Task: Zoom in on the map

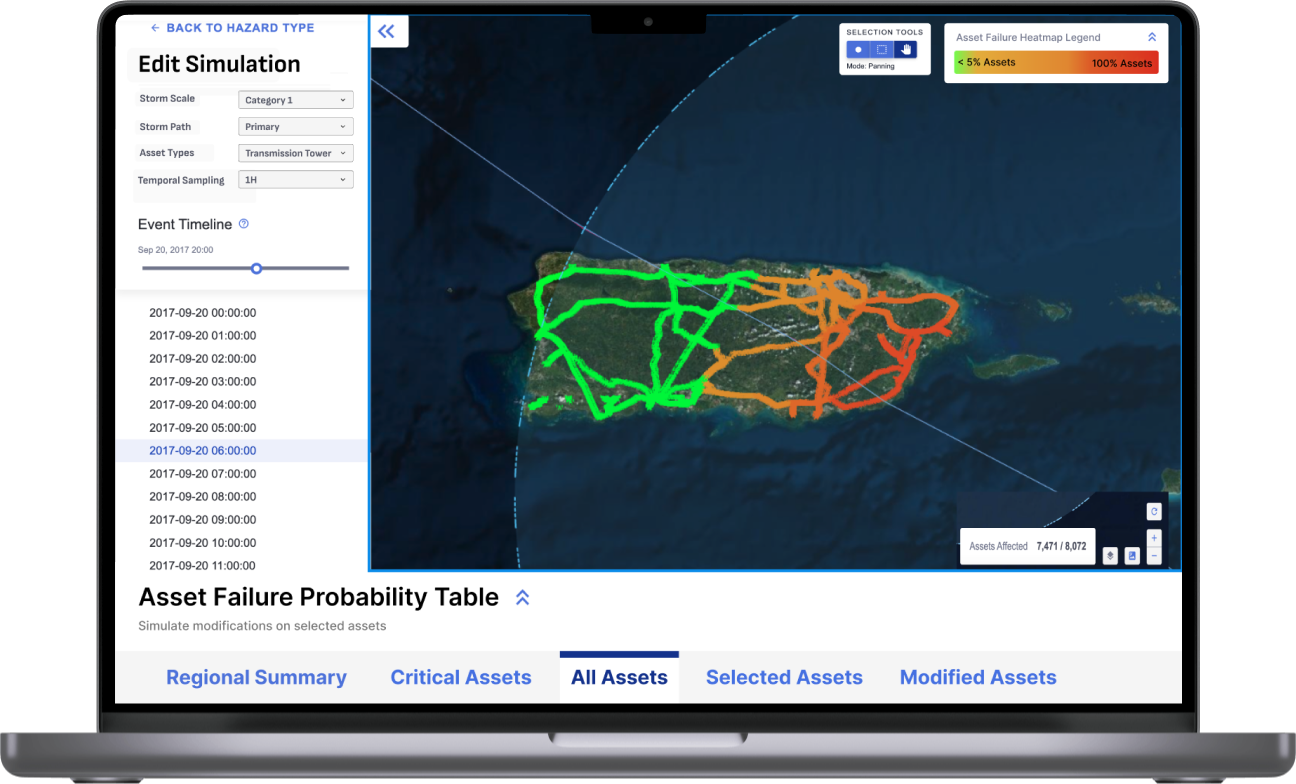Action: [1154, 538]
